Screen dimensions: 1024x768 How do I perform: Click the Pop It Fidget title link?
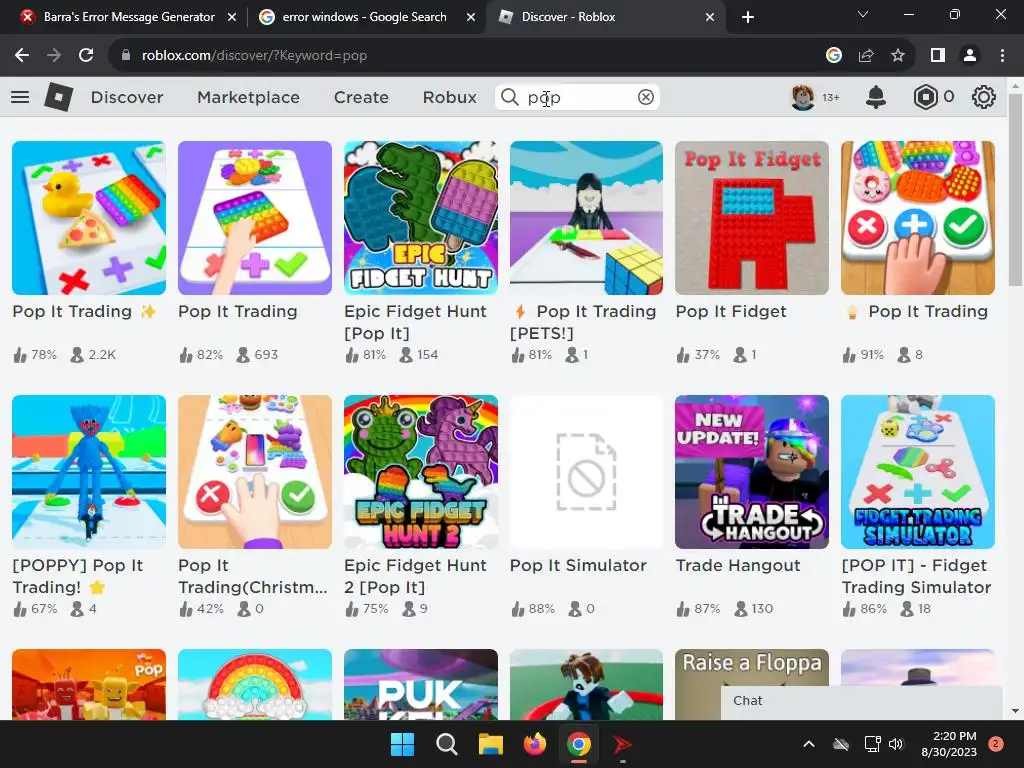point(731,312)
